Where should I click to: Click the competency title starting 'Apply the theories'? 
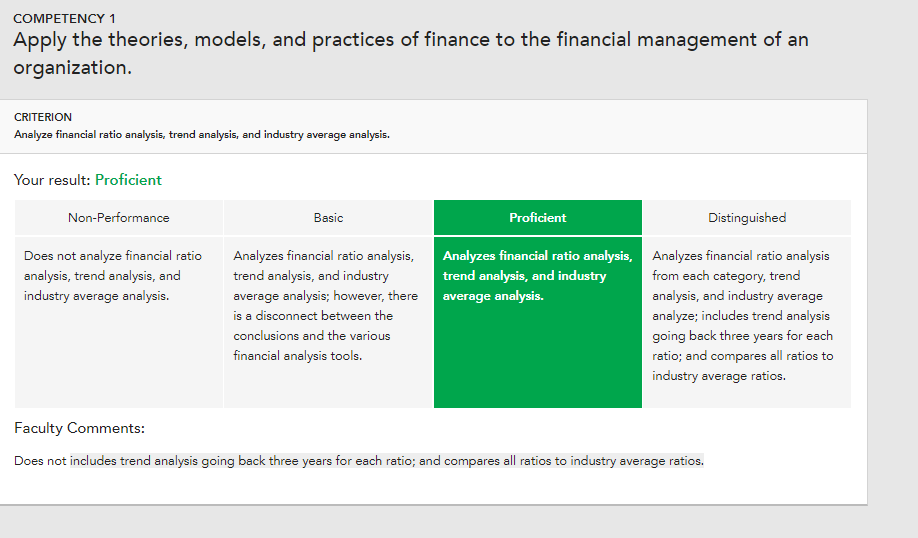[411, 53]
